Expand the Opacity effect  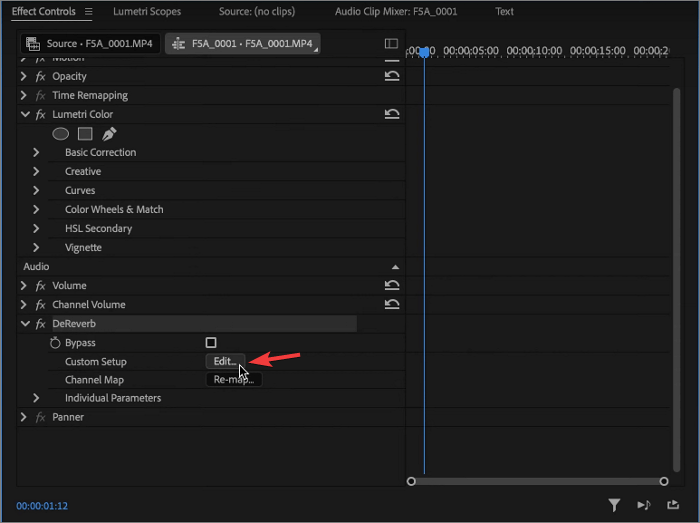pos(24,76)
